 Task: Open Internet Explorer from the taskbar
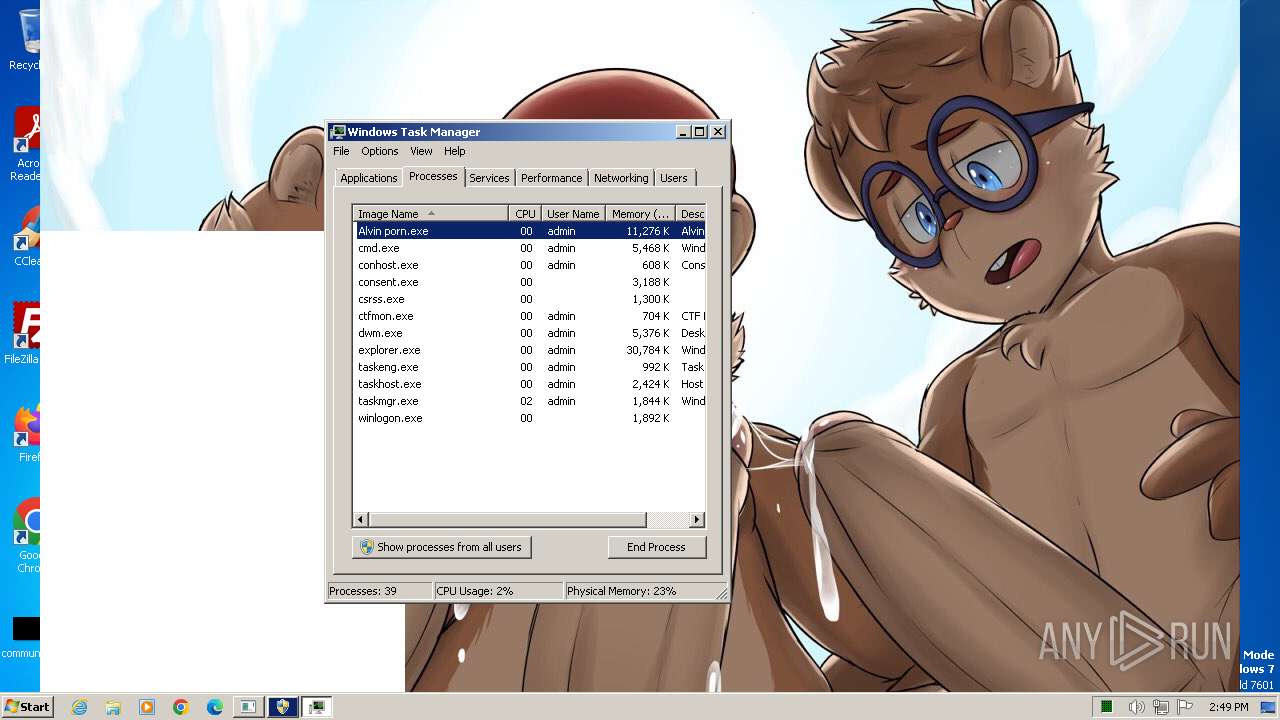[x=79, y=707]
